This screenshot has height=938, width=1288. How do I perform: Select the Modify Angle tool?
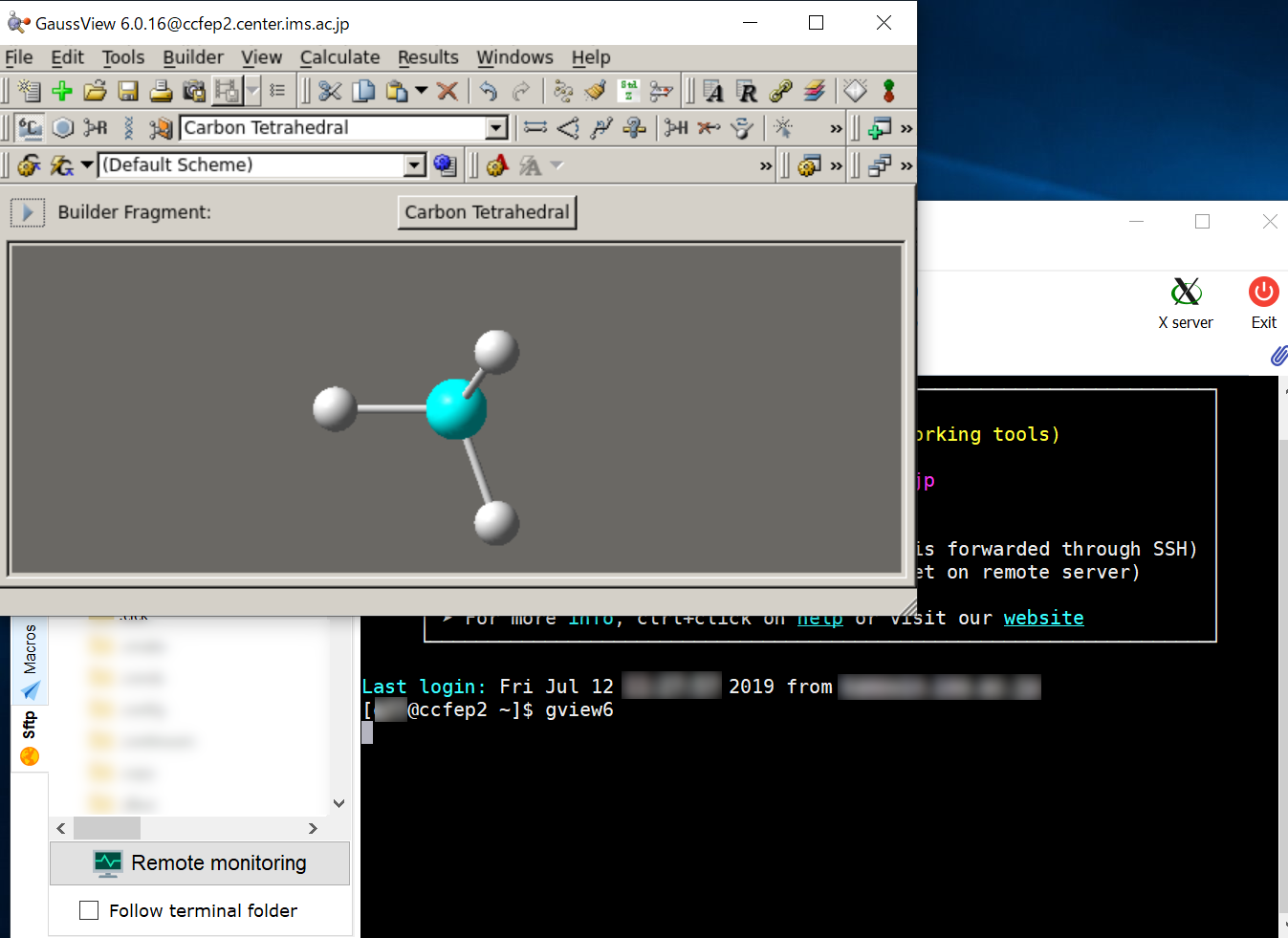[x=568, y=128]
